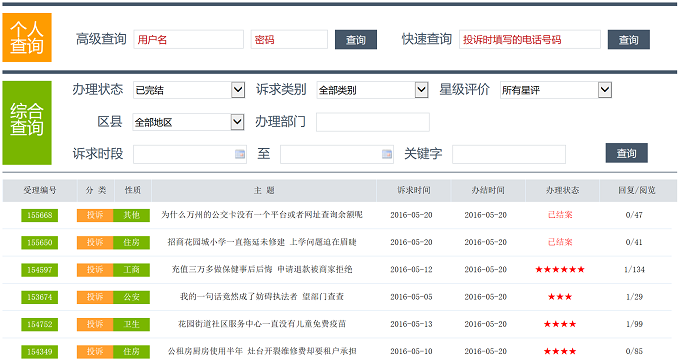The image size is (680, 360).
Task: Click 查询 button in 综合查询 section
Action: [626, 153]
